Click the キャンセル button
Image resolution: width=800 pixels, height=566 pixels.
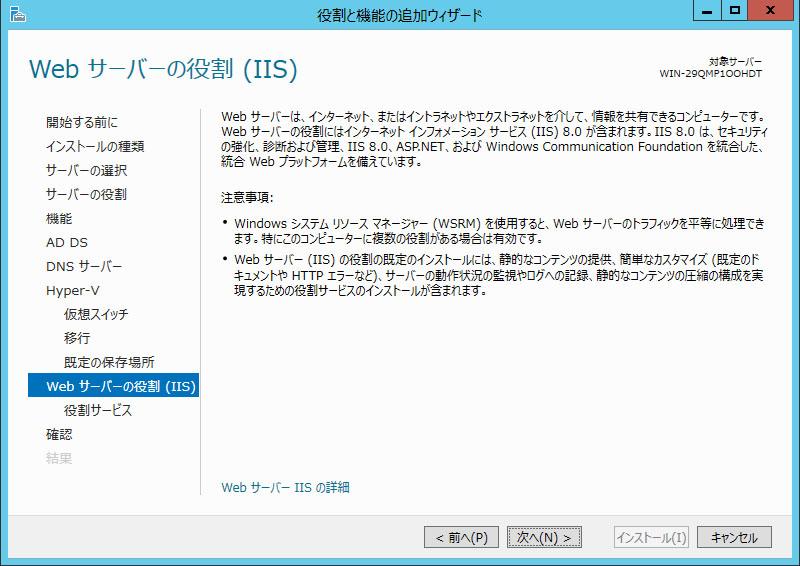tap(734, 537)
